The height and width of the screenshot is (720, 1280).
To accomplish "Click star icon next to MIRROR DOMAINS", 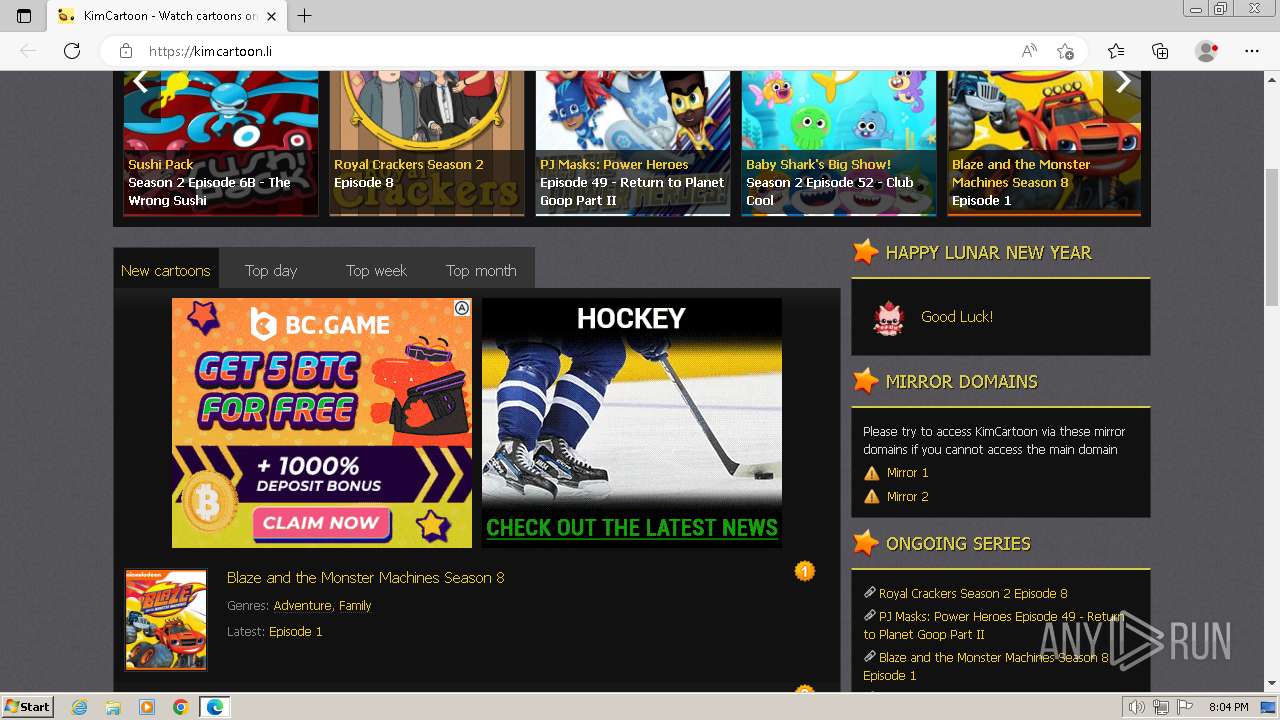I will (865, 381).
